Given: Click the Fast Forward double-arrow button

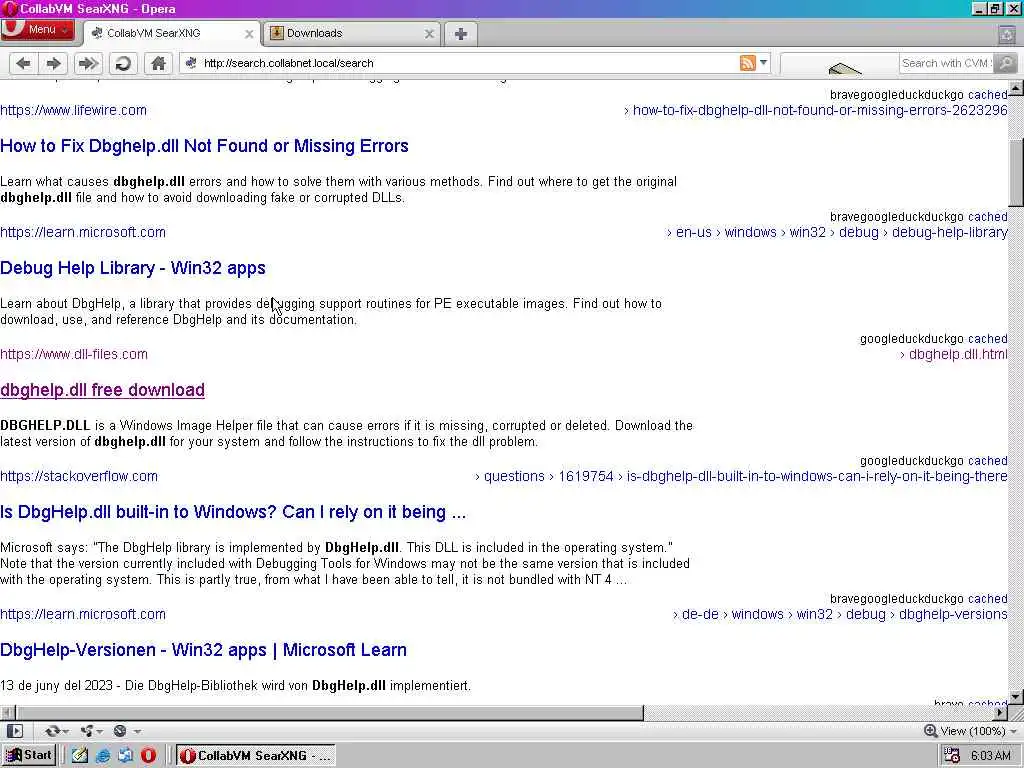Looking at the screenshot, I should (x=88, y=63).
